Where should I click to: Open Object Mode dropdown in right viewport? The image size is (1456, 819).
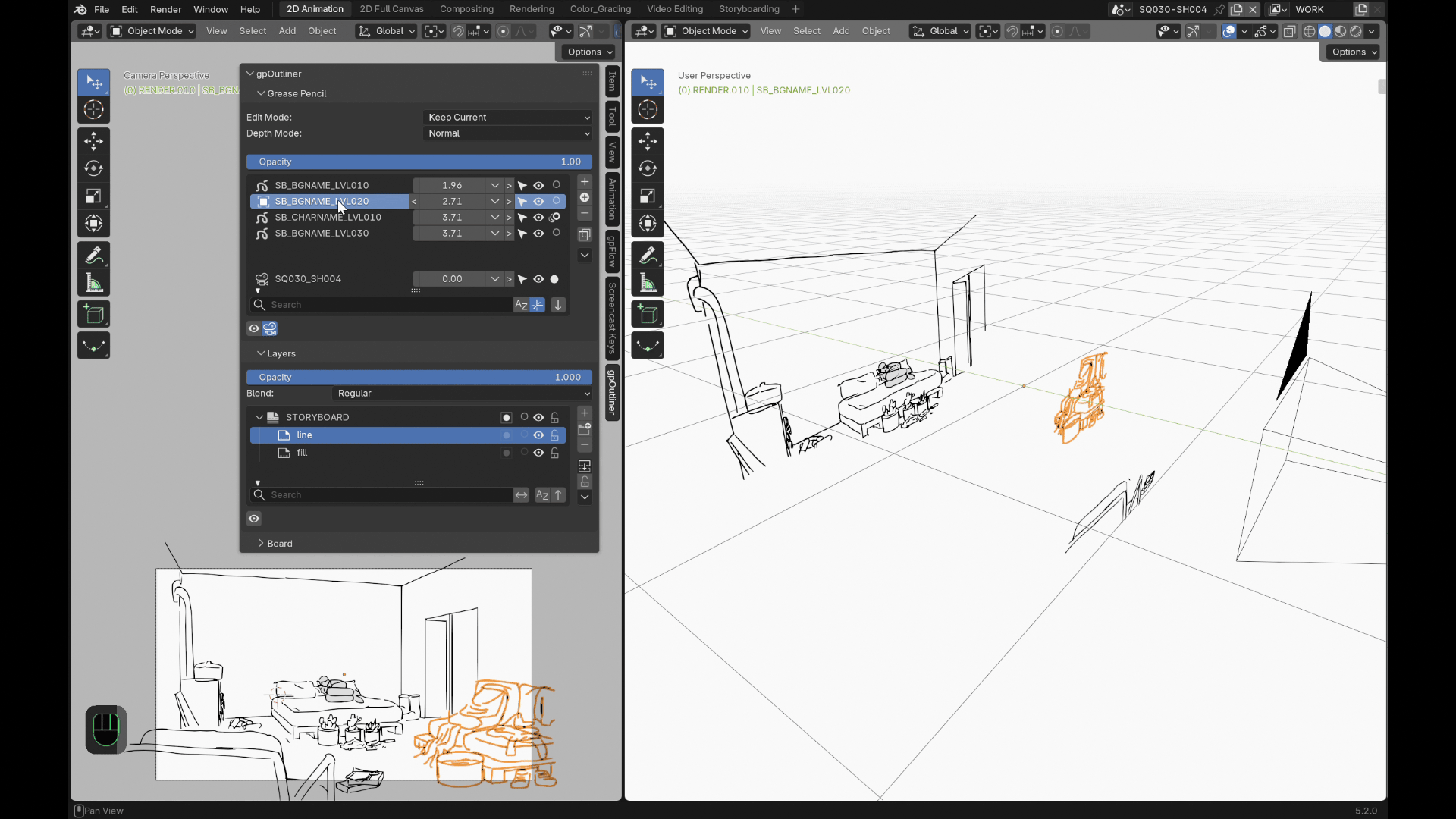[706, 31]
